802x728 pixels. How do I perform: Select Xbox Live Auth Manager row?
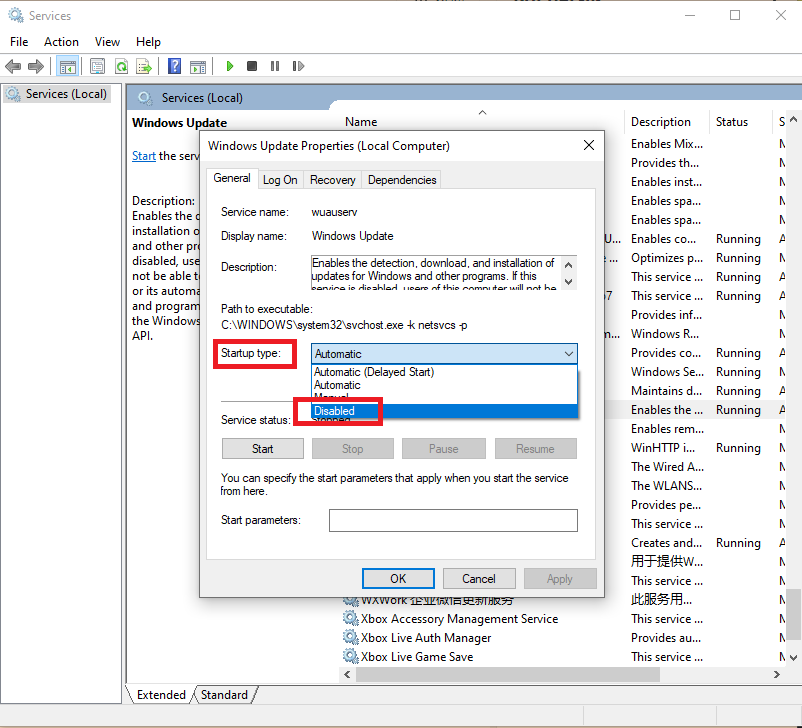(563, 637)
